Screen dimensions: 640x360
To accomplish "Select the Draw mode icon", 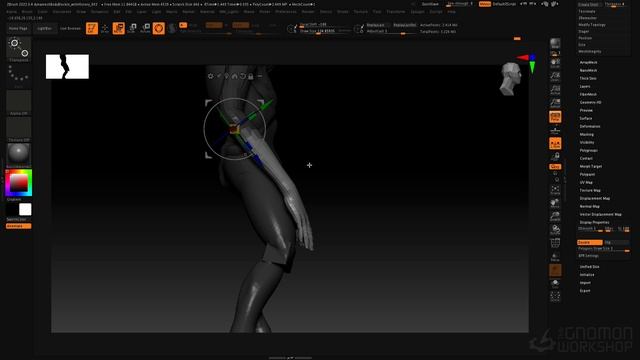I will coord(105,28).
